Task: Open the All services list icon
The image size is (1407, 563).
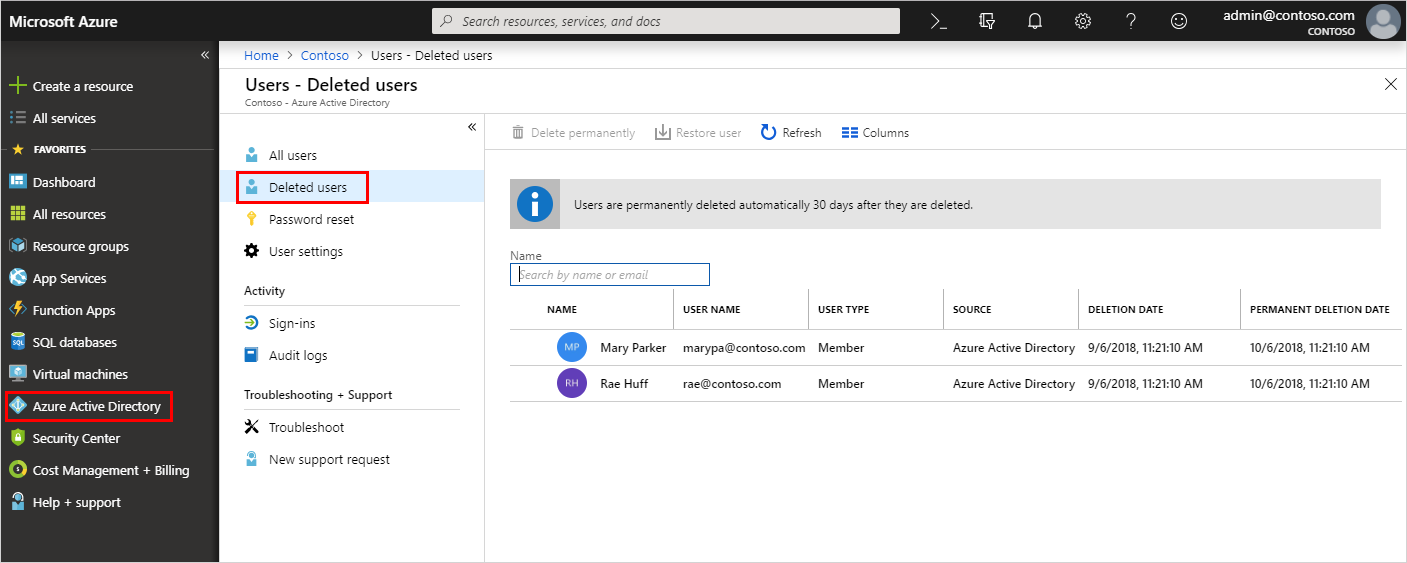Action: coord(17,118)
